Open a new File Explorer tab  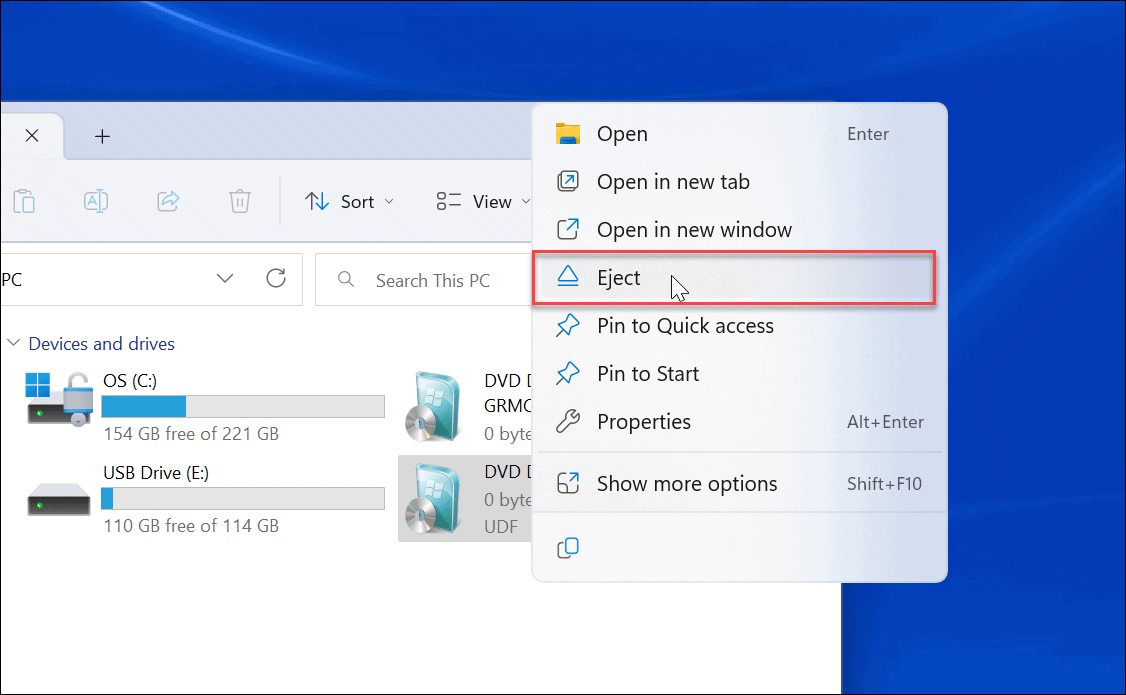(102, 135)
